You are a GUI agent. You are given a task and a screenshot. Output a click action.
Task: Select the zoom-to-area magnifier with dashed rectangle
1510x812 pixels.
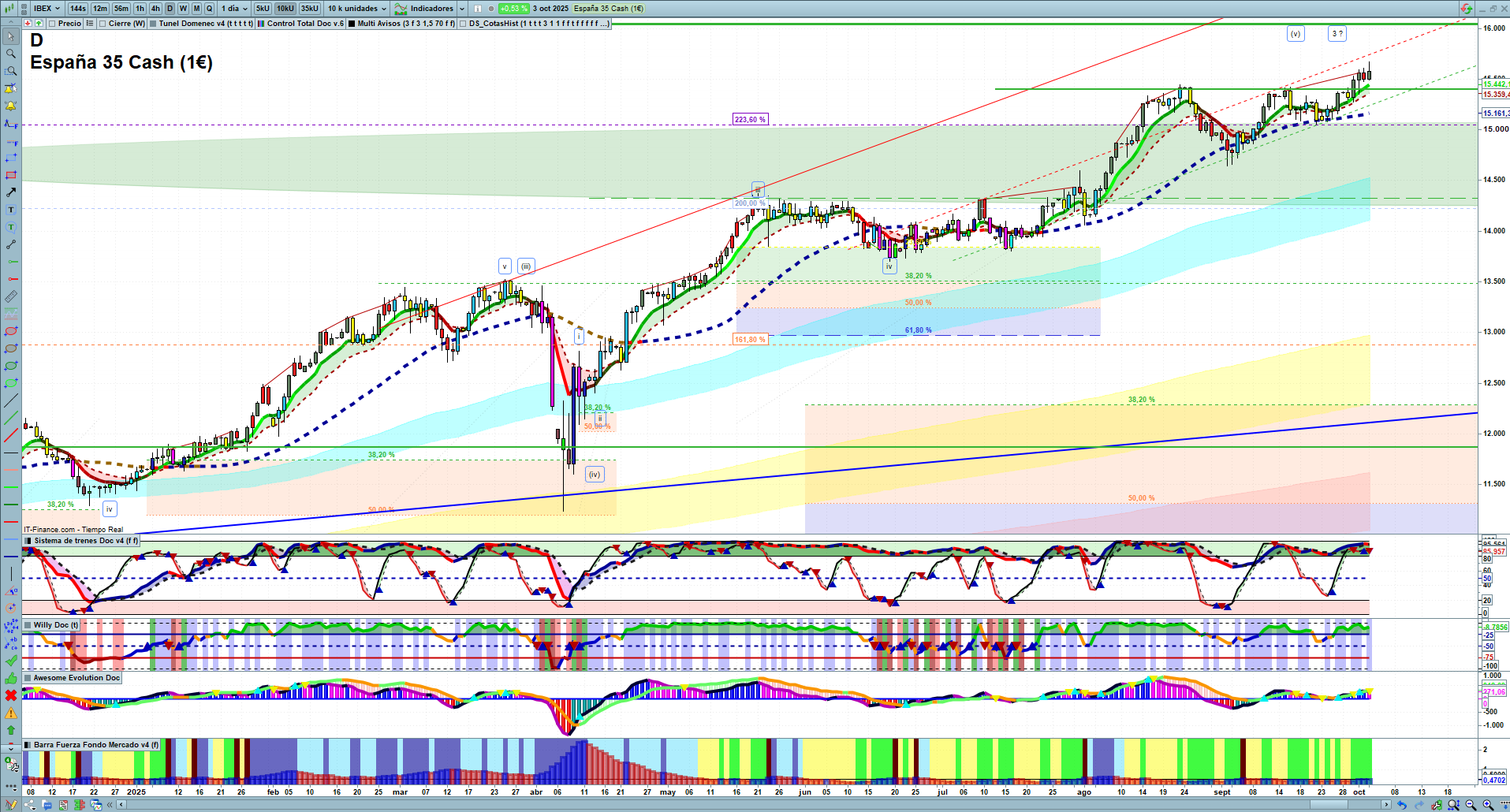11,71
